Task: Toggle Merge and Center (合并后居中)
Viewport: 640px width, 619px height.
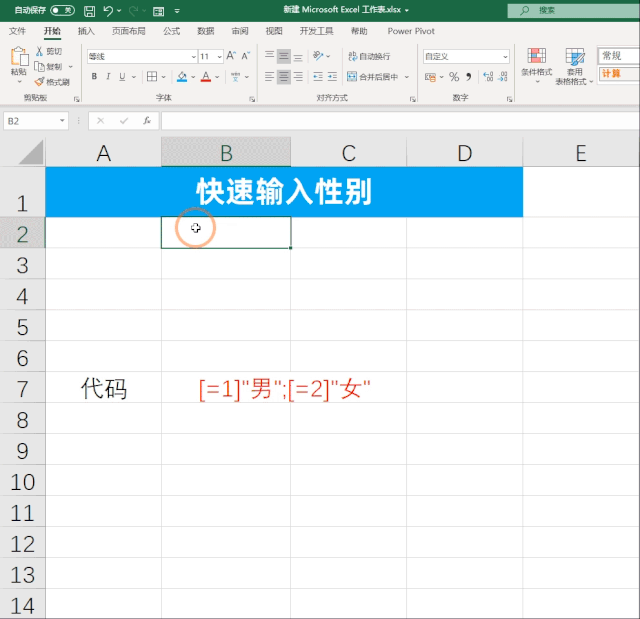Action: 373,77
